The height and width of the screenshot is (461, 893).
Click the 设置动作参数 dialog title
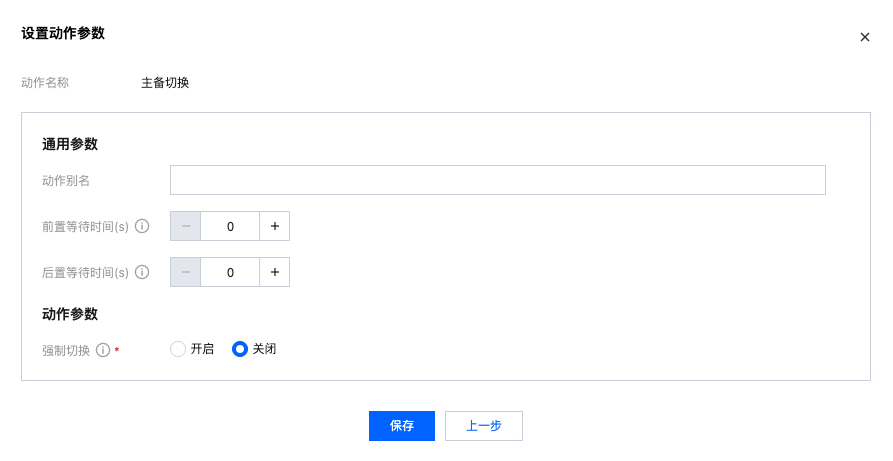tap(63, 33)
